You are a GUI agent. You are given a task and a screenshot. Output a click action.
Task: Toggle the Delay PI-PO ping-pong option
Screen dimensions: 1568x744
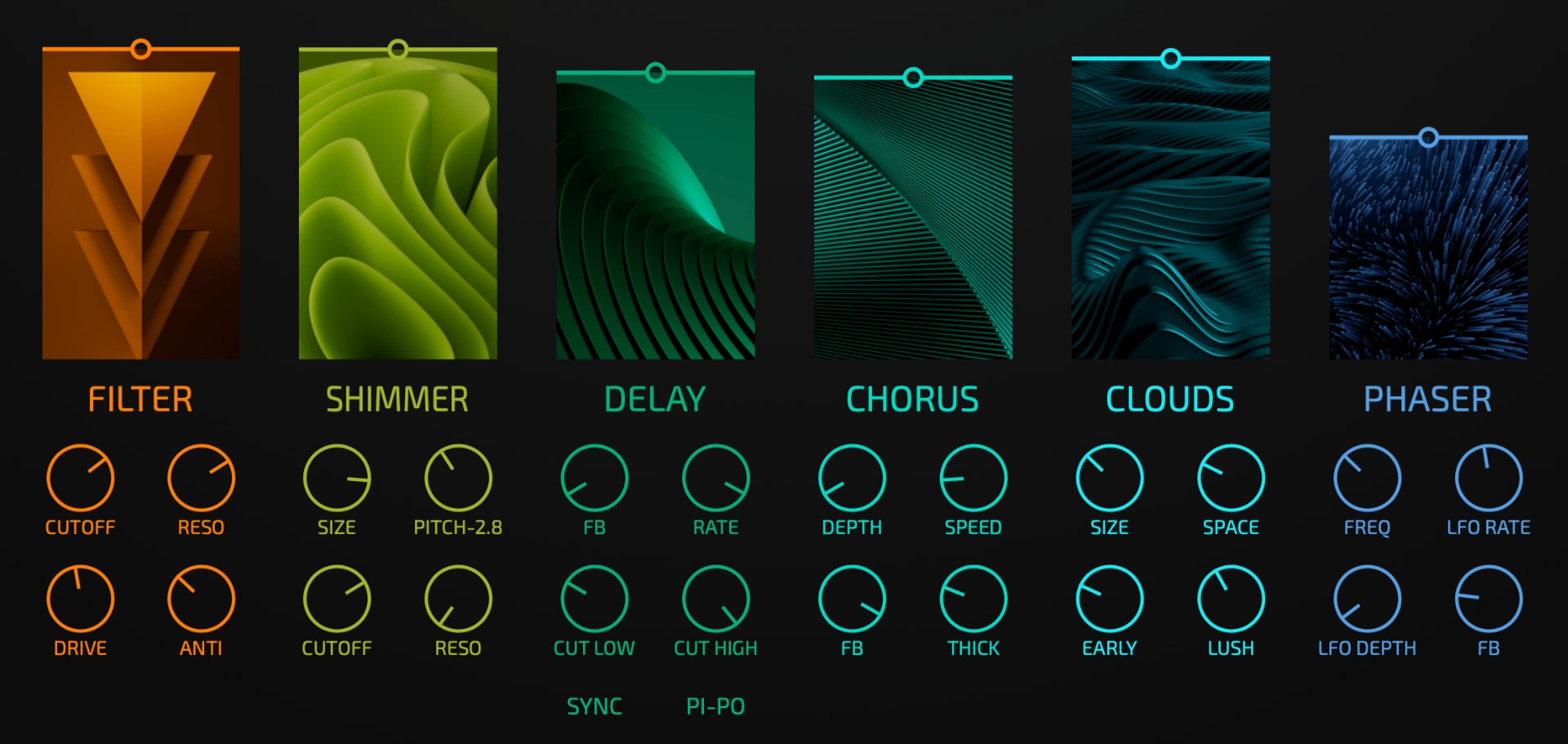coord(715,706)
